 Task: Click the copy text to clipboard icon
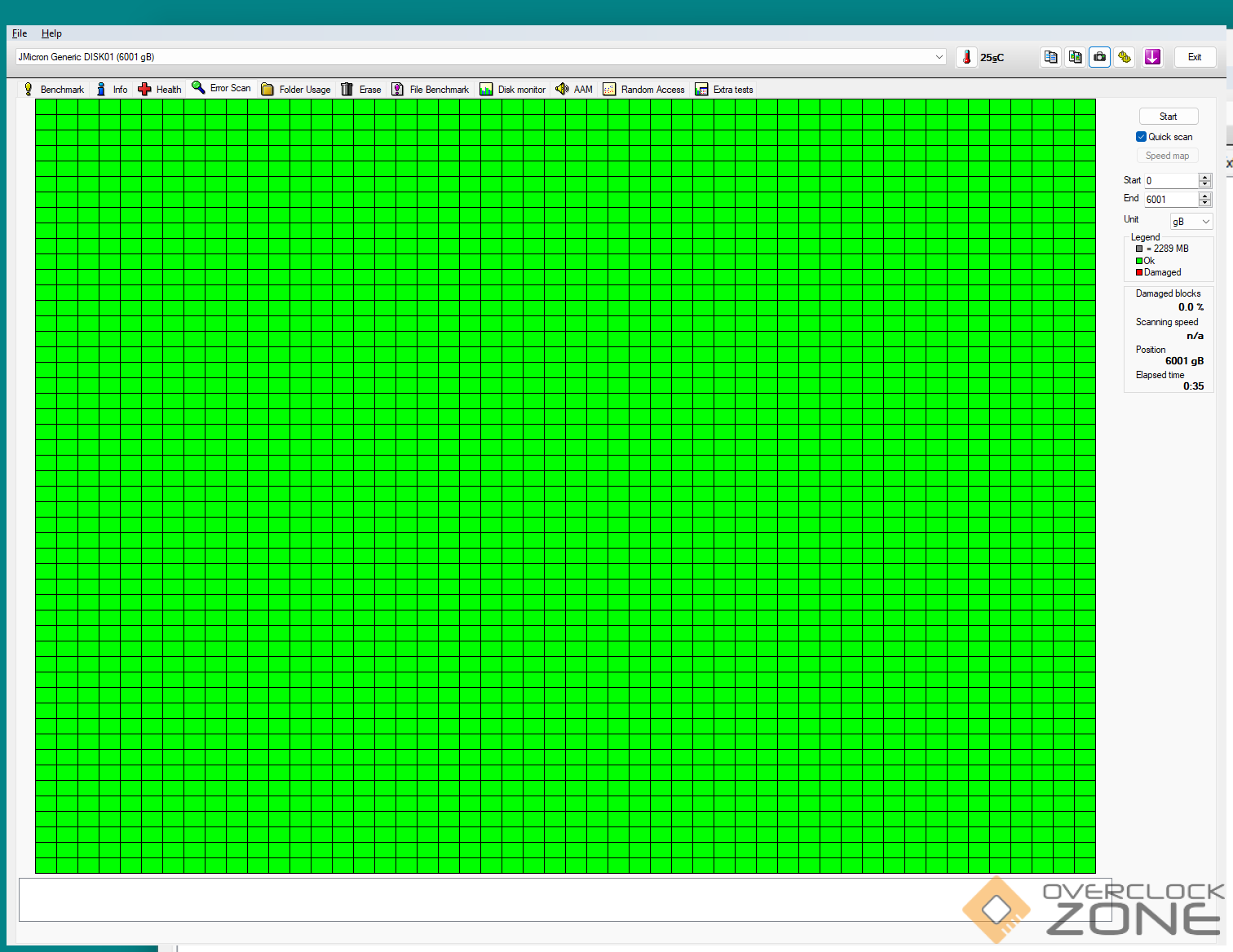(x=1050, y=57)
